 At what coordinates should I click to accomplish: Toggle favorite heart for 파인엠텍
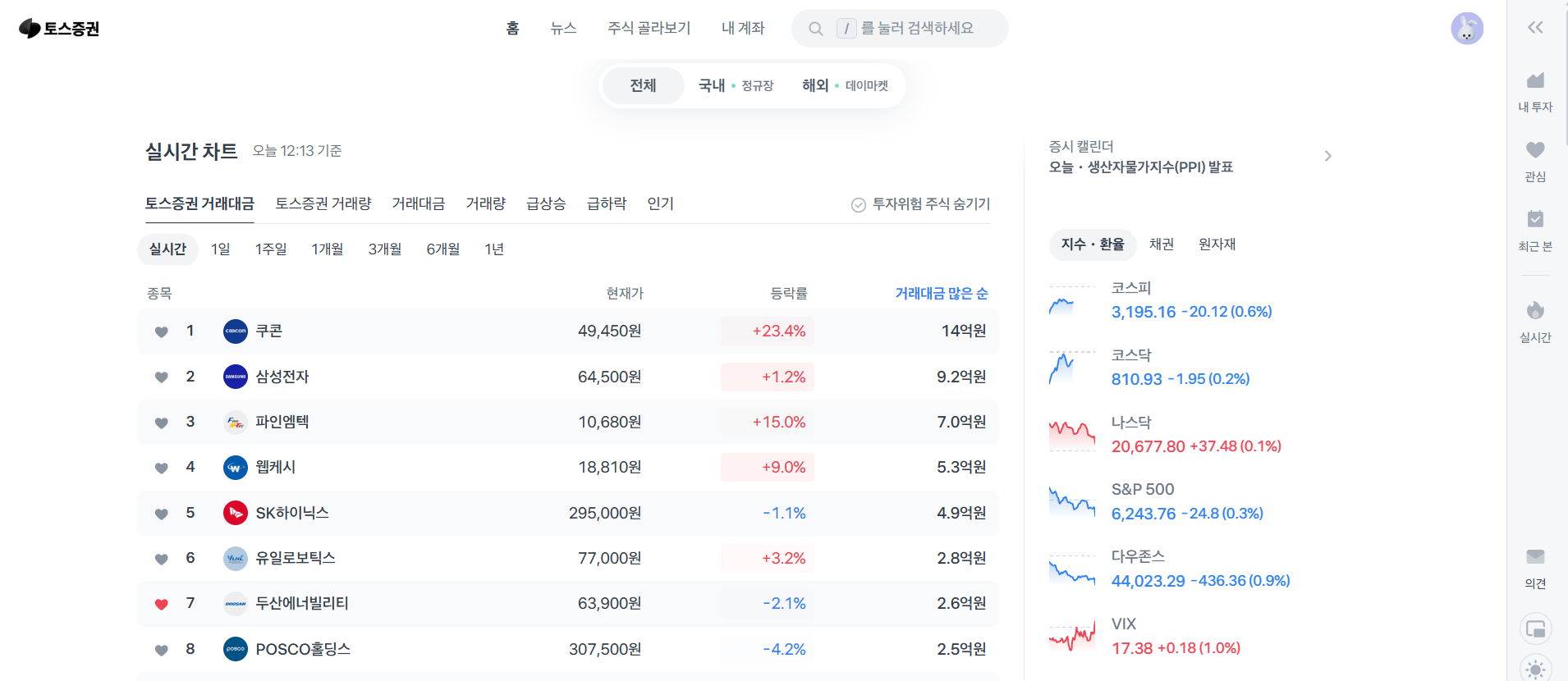[x=162, y=423]
